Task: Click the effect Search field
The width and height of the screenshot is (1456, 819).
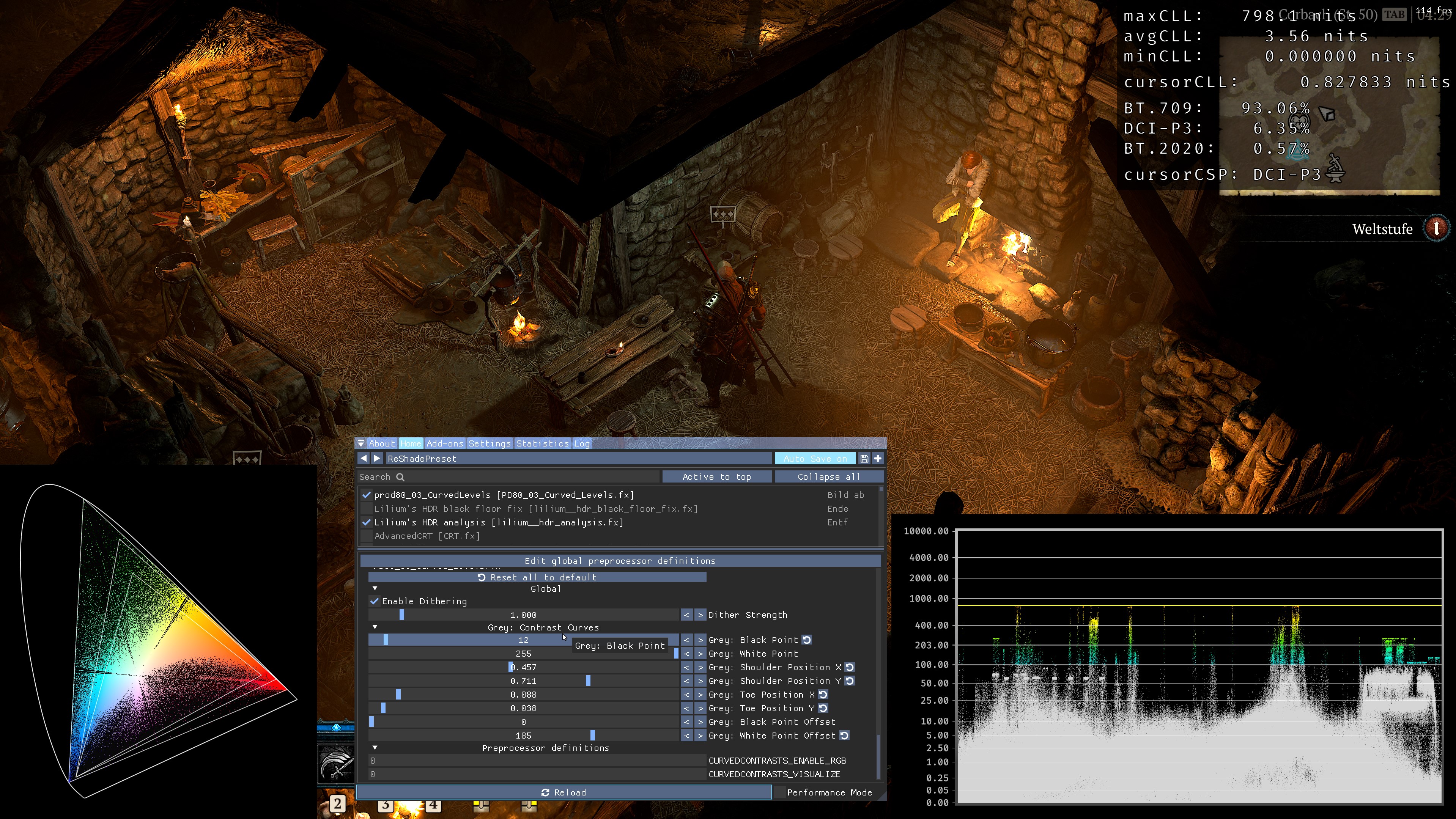Action: coord(509,477)
